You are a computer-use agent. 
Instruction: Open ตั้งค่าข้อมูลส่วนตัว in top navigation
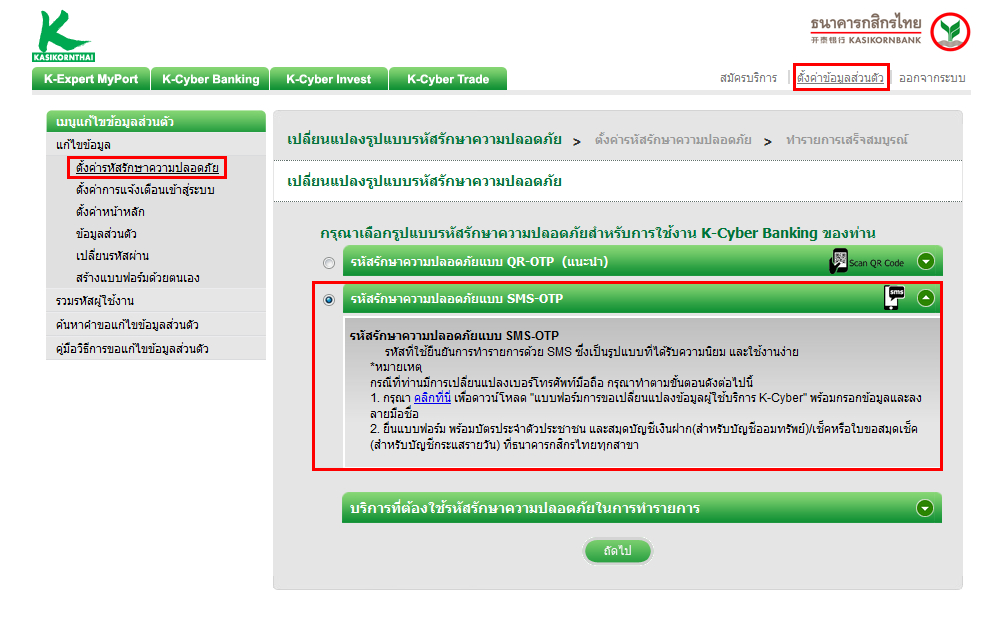pos(840,78)
